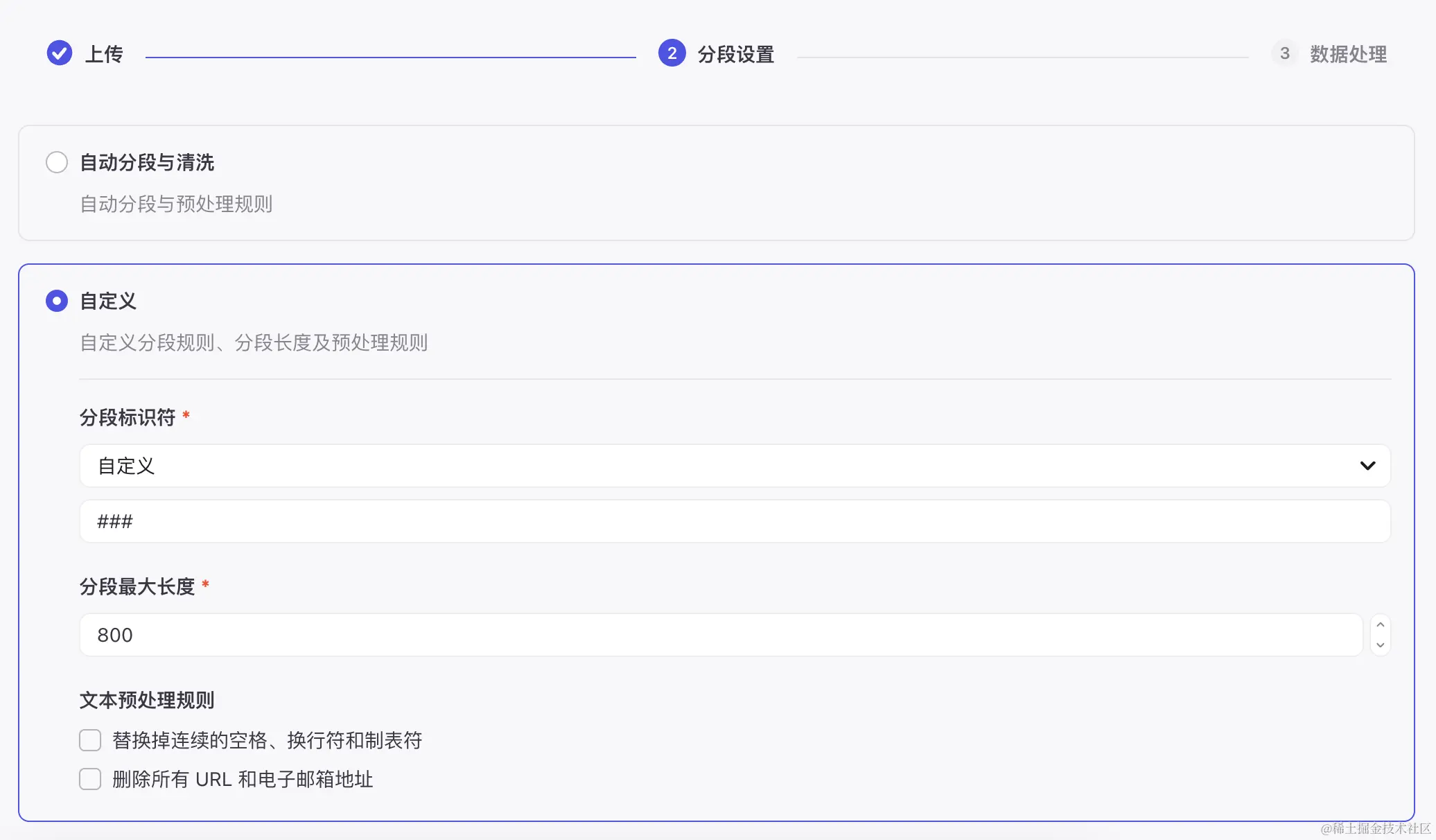Click the stepper up arrow beside 800

1380,624
